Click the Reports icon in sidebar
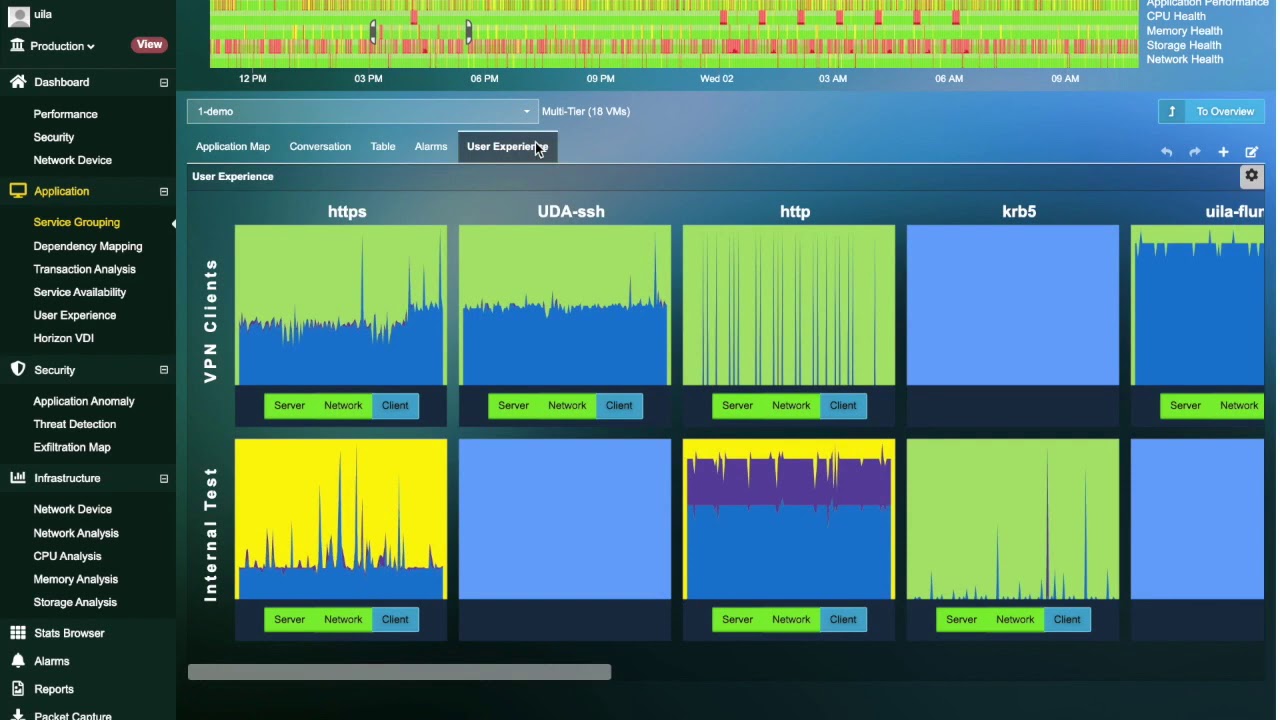1280x720 pixels. [x=18, y=689]
